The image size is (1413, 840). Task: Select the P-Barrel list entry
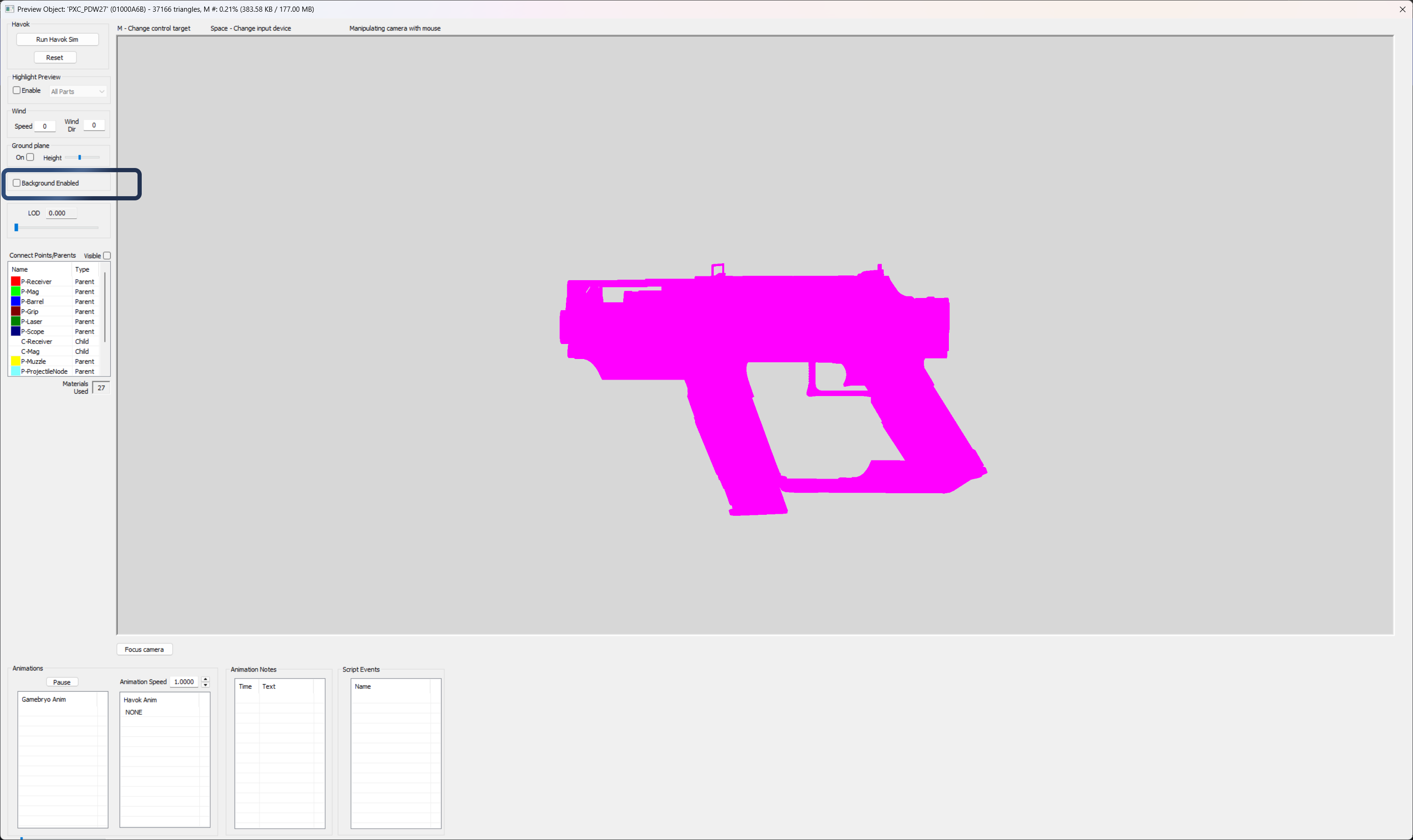click(x=55, y=302)
